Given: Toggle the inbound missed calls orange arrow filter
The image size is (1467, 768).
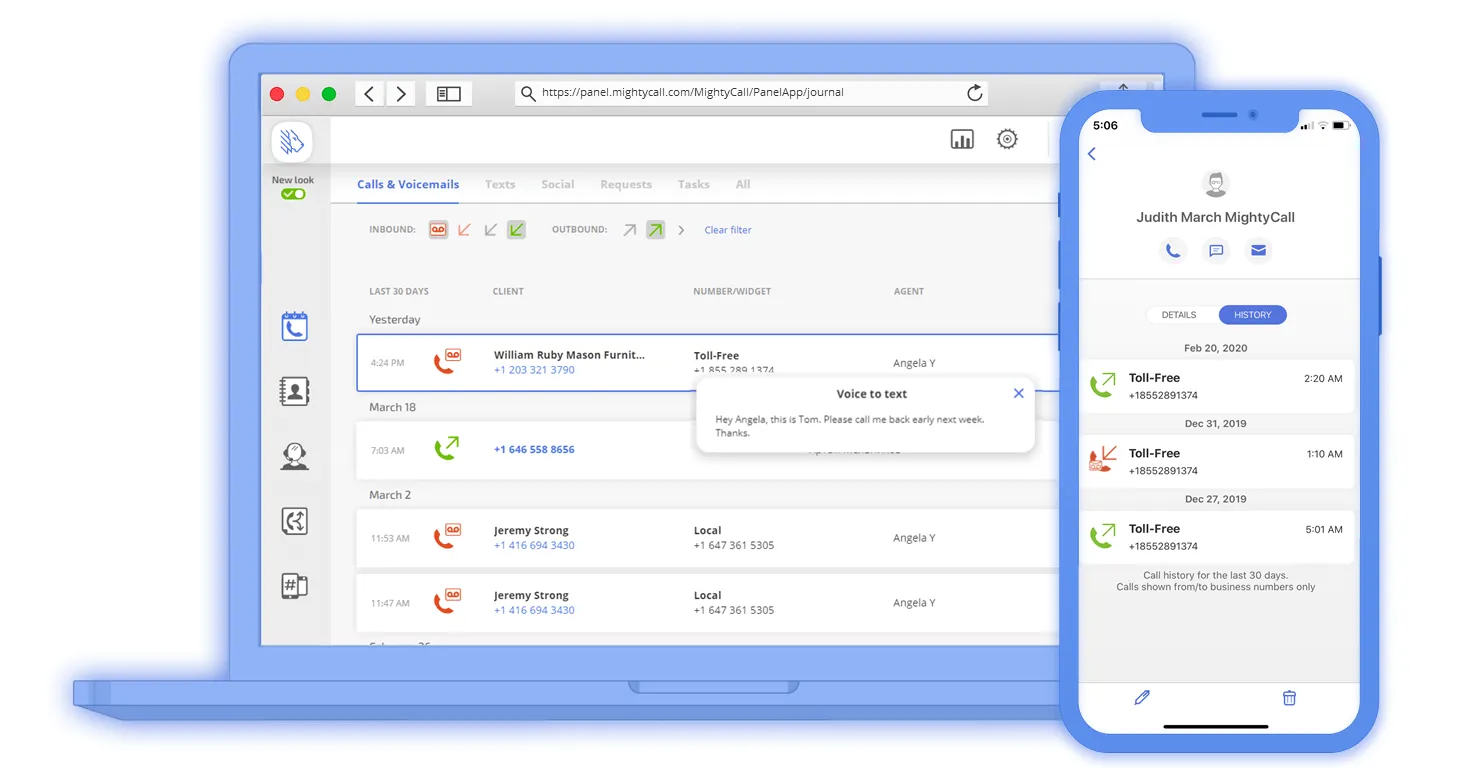Looking at the screenshot, I should pos(464,229).
